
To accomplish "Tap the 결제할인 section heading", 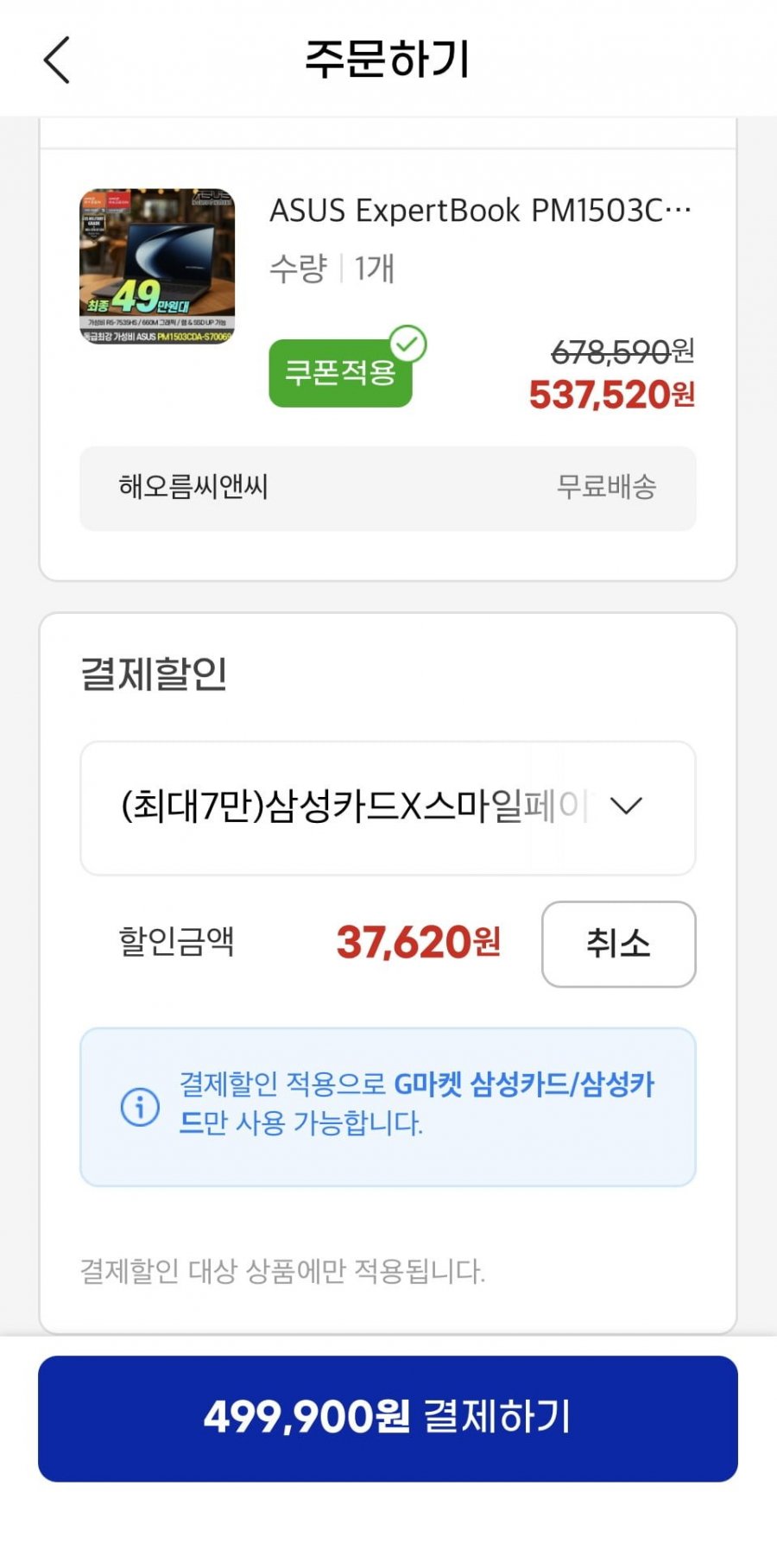I will click(x=154, y=673).
